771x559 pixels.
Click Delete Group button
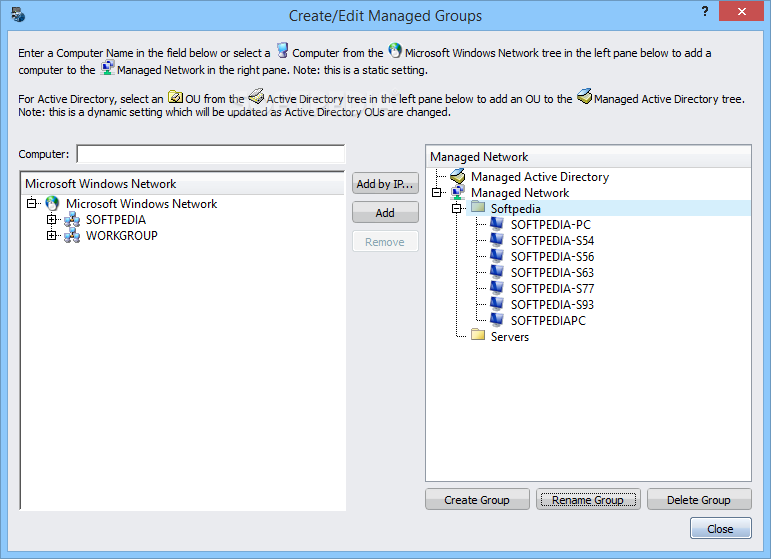[699, 500]
